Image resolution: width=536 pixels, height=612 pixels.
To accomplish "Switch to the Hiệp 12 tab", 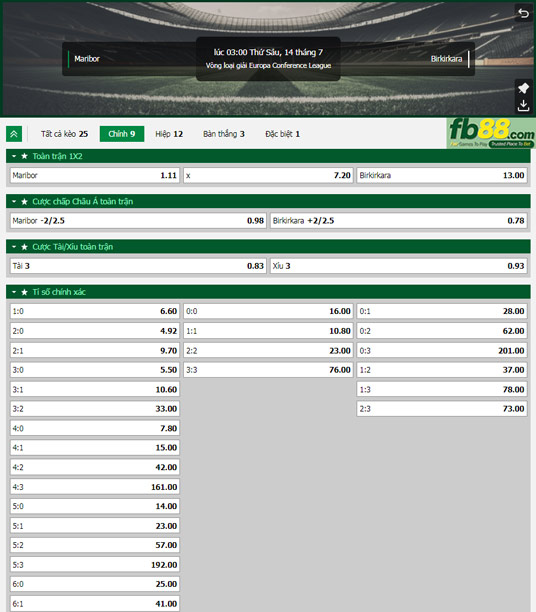I will tap(169, 134).
